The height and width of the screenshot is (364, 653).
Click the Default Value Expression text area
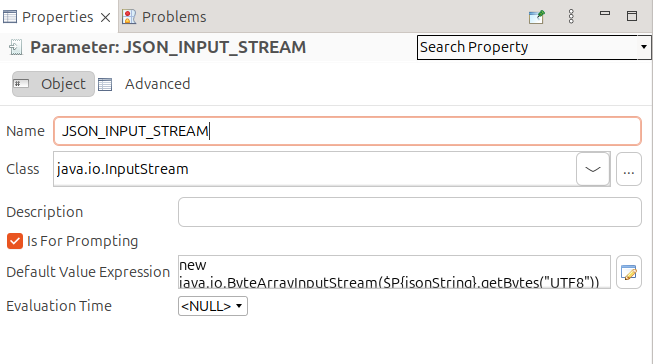394,272
